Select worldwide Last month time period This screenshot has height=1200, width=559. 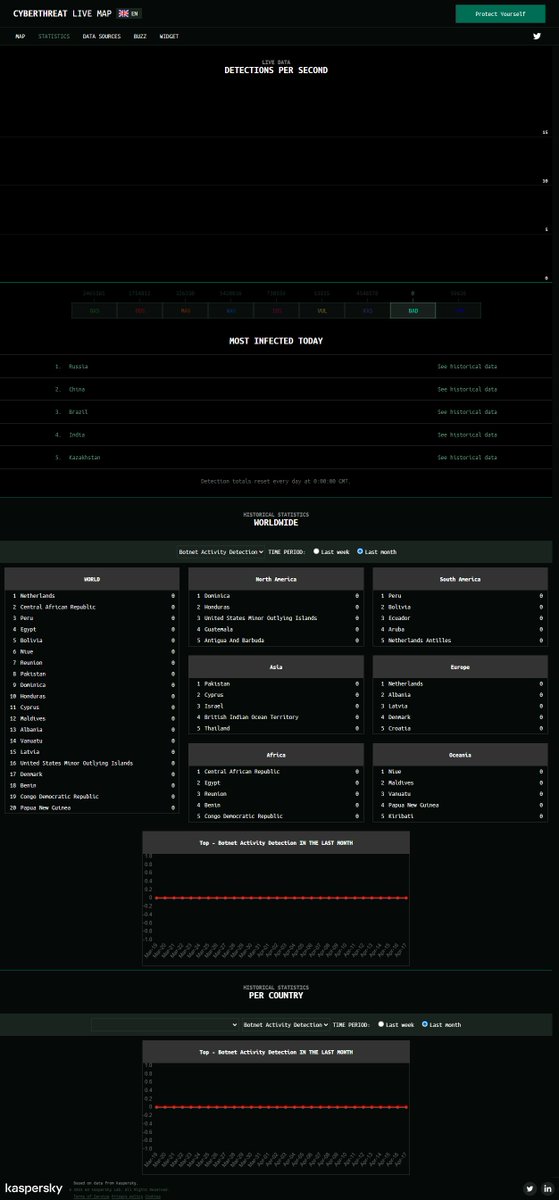coord(360,551)
